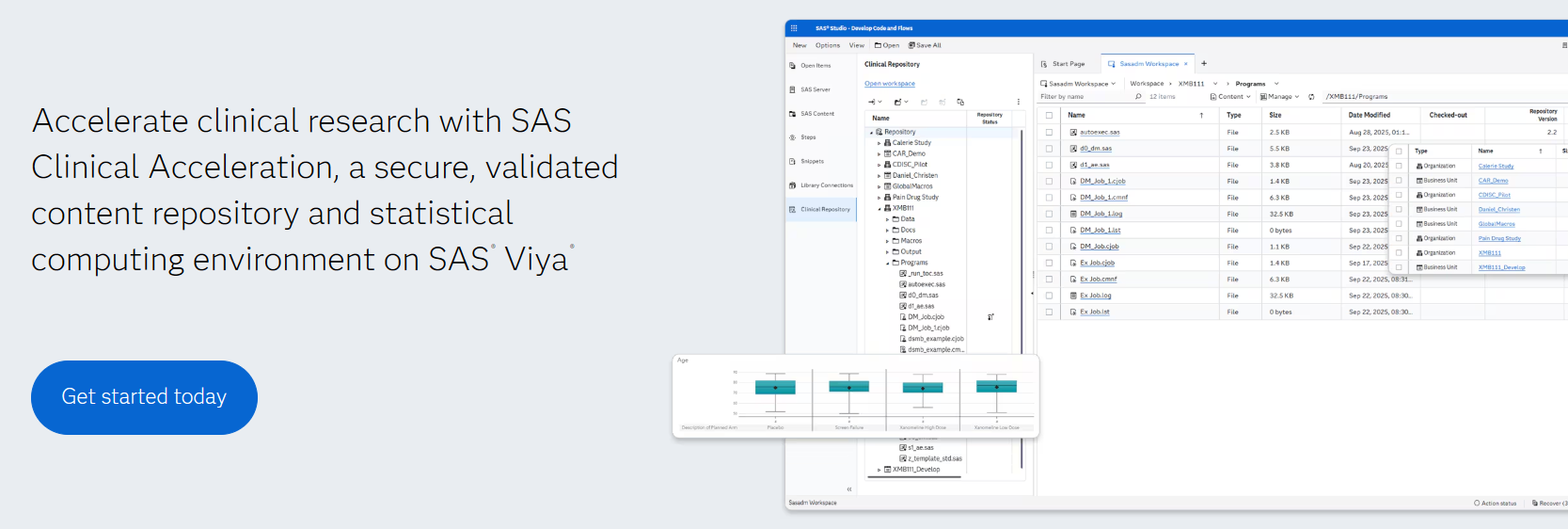Viewport: 1568px width, 529px height.
Task: Check the Ex Job.lst row checkbox
Action: click(x=1049, y=312)
